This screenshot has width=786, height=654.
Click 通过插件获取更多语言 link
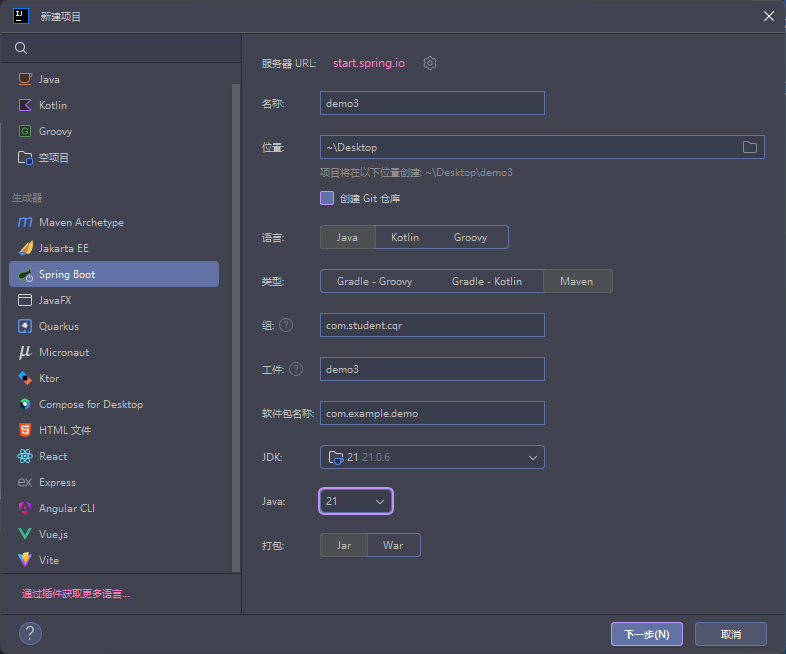[76, 594]
